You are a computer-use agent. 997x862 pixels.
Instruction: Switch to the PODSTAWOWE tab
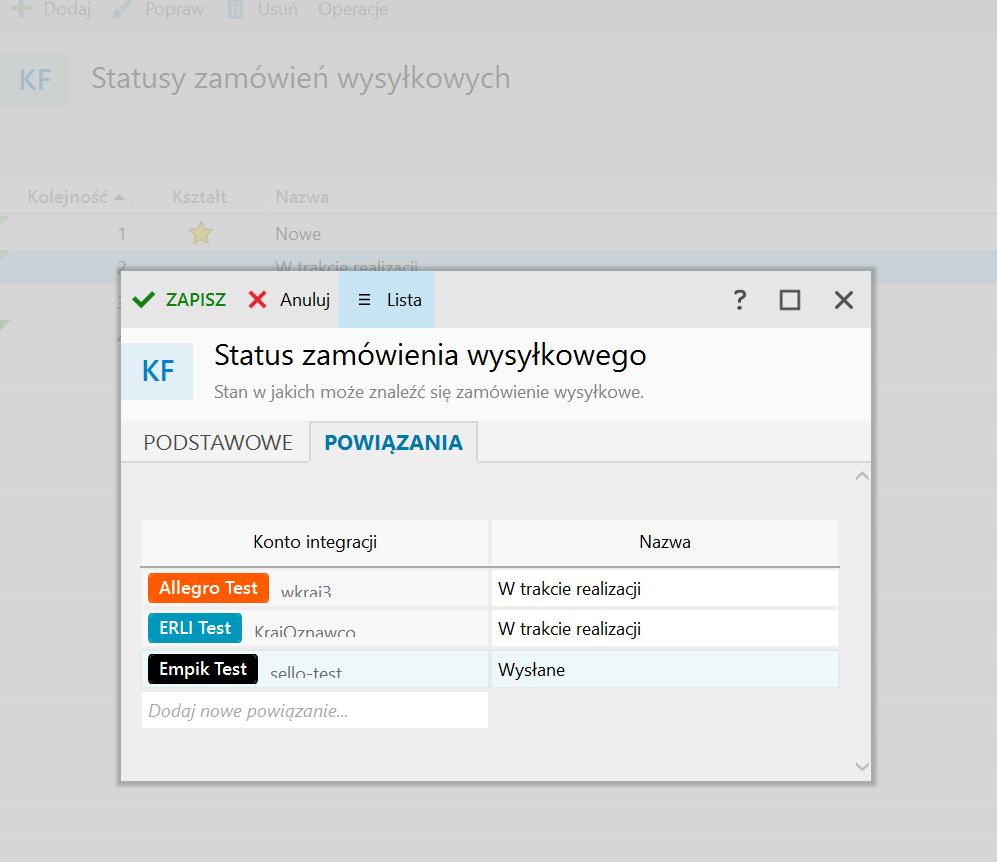(218, 443)
